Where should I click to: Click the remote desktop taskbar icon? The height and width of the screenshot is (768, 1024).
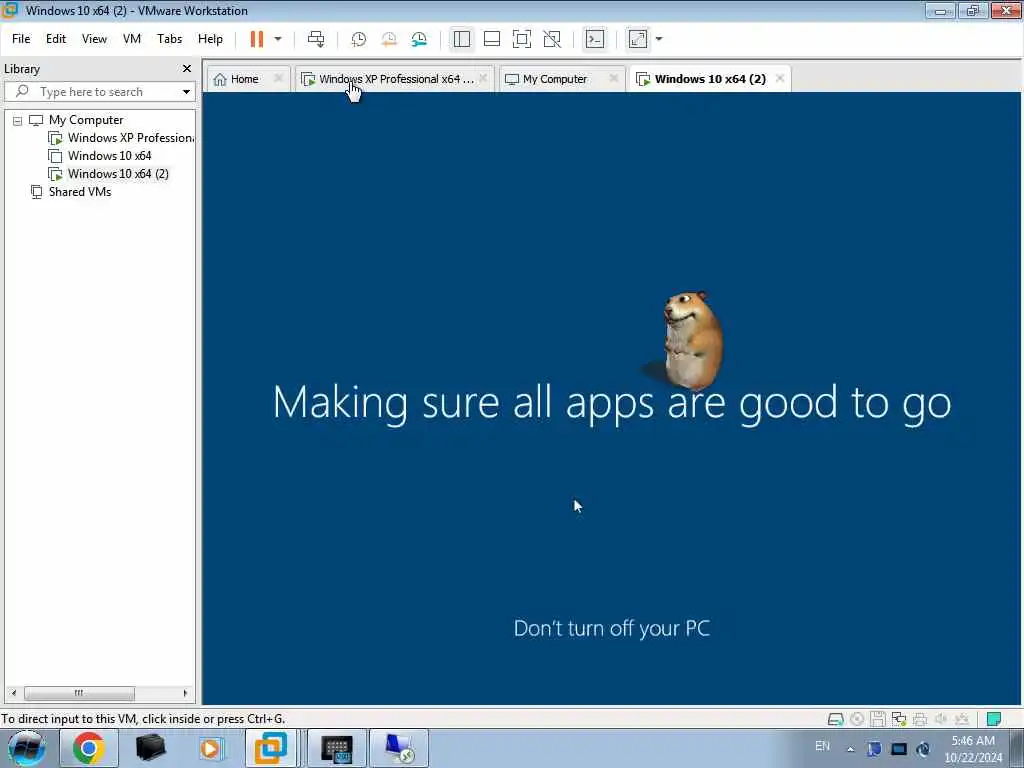(399, 748)
